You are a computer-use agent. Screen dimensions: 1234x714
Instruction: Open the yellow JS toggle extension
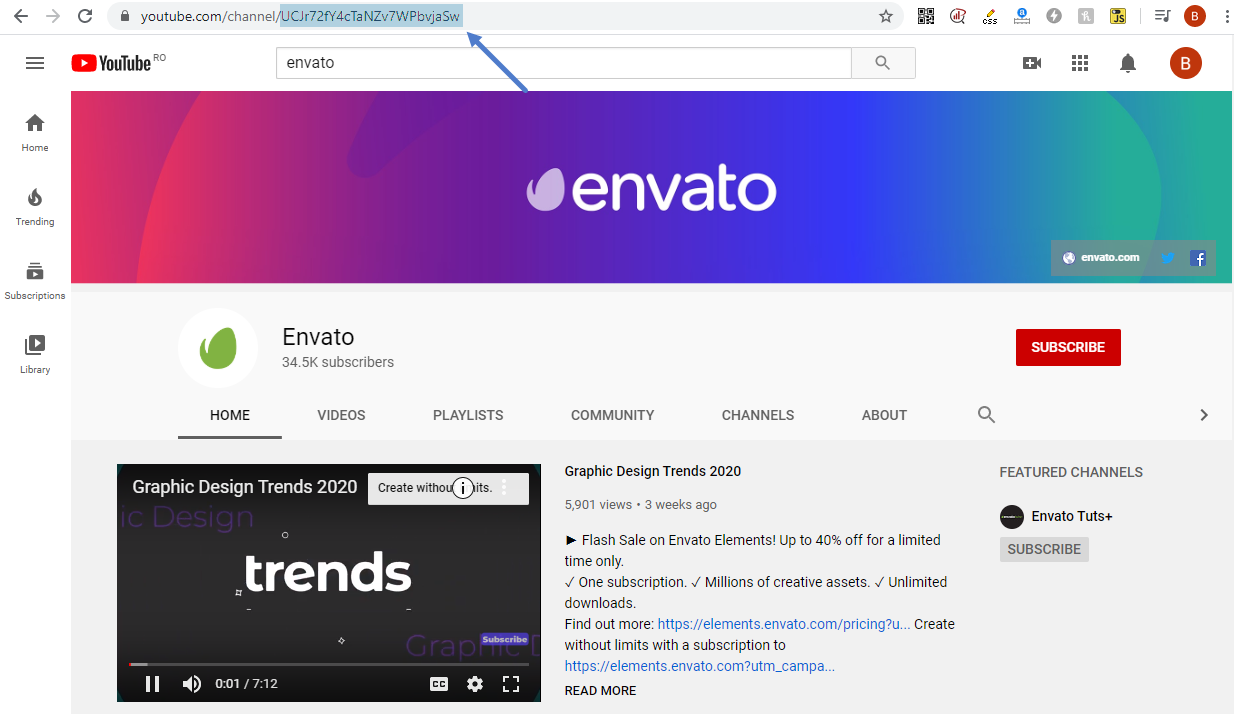click(x=1118, y=16)
